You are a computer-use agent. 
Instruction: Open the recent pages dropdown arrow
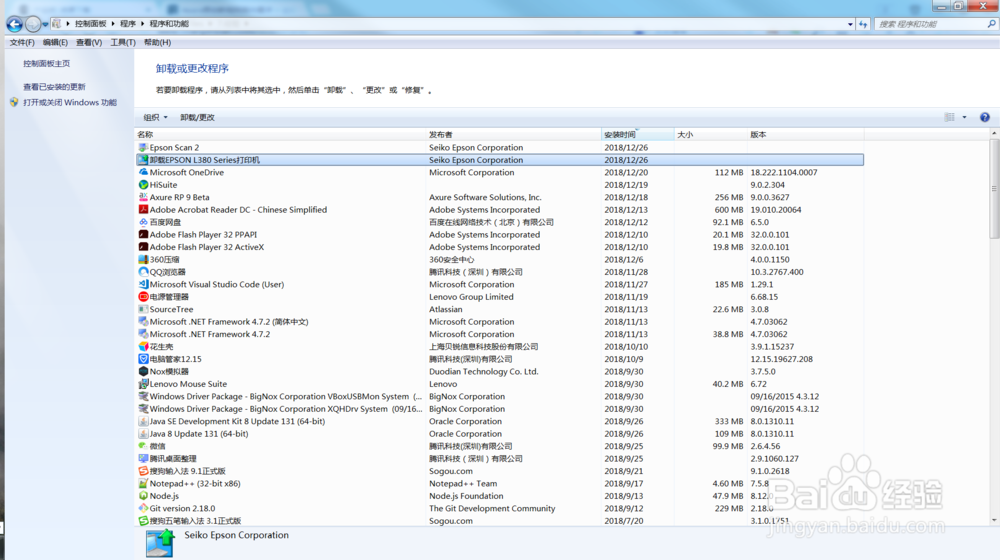[45, 25]
